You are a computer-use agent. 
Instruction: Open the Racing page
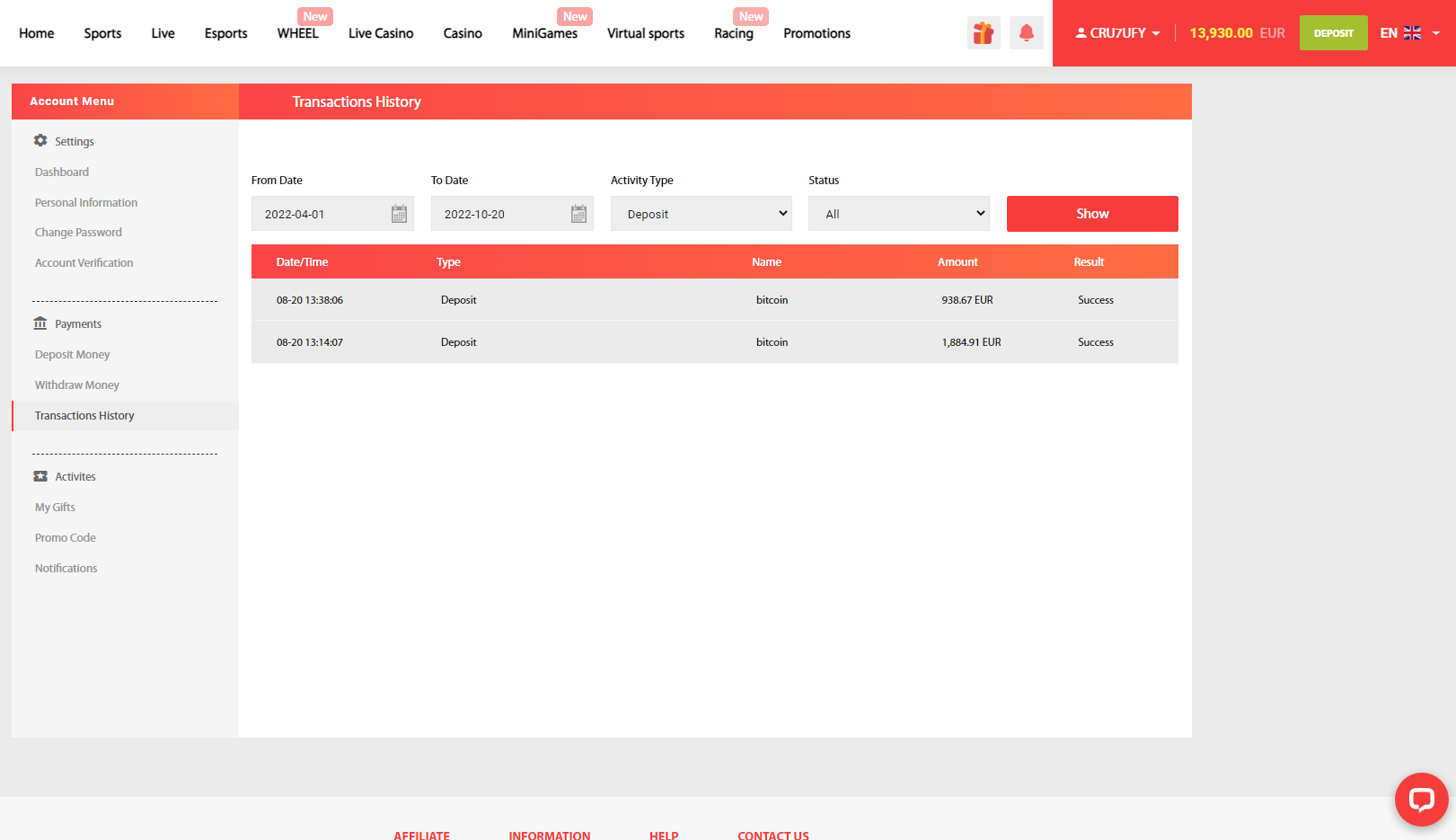click(x=734, y=33)
